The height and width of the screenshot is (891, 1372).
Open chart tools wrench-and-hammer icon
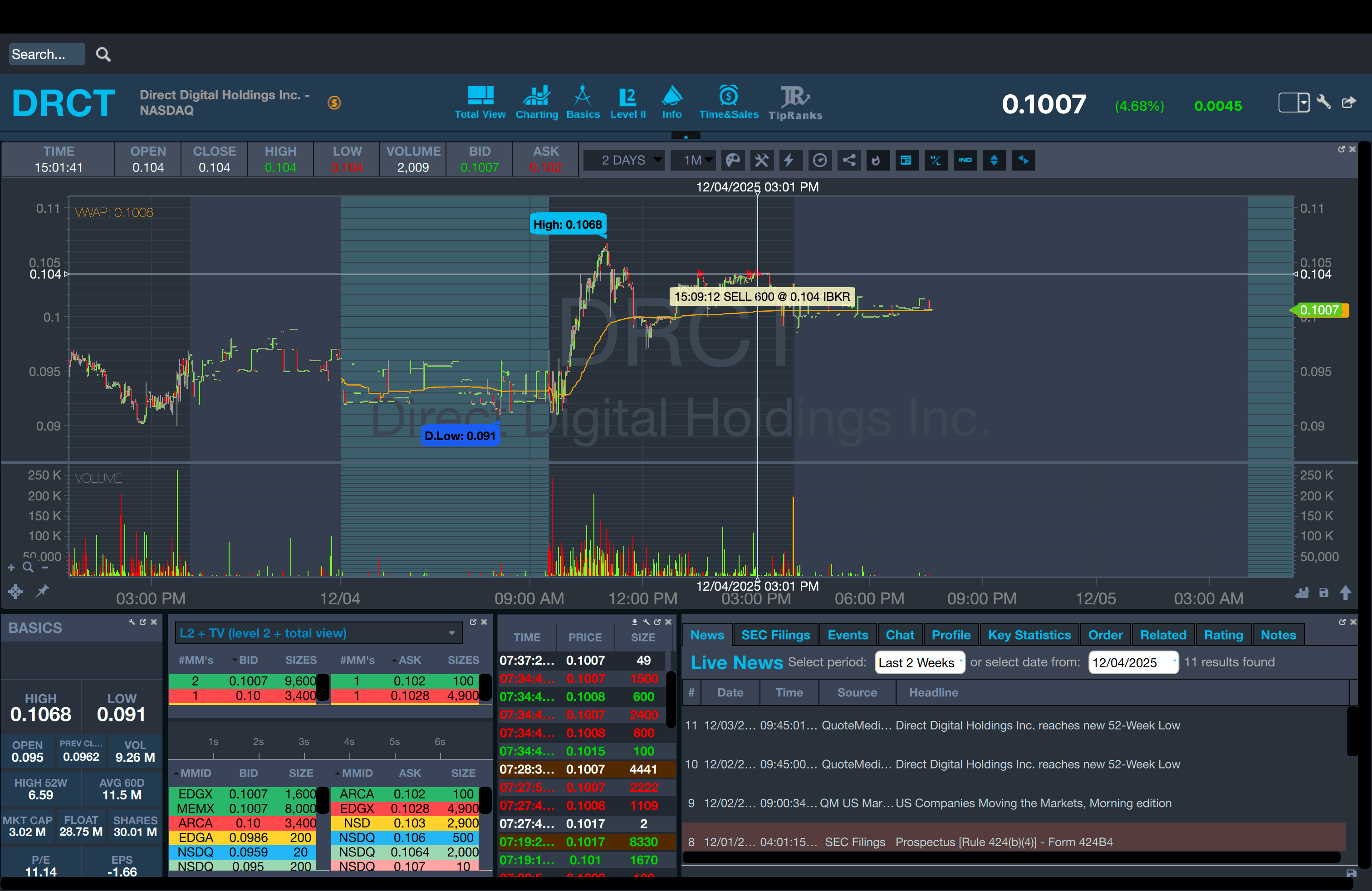[761, 160]
